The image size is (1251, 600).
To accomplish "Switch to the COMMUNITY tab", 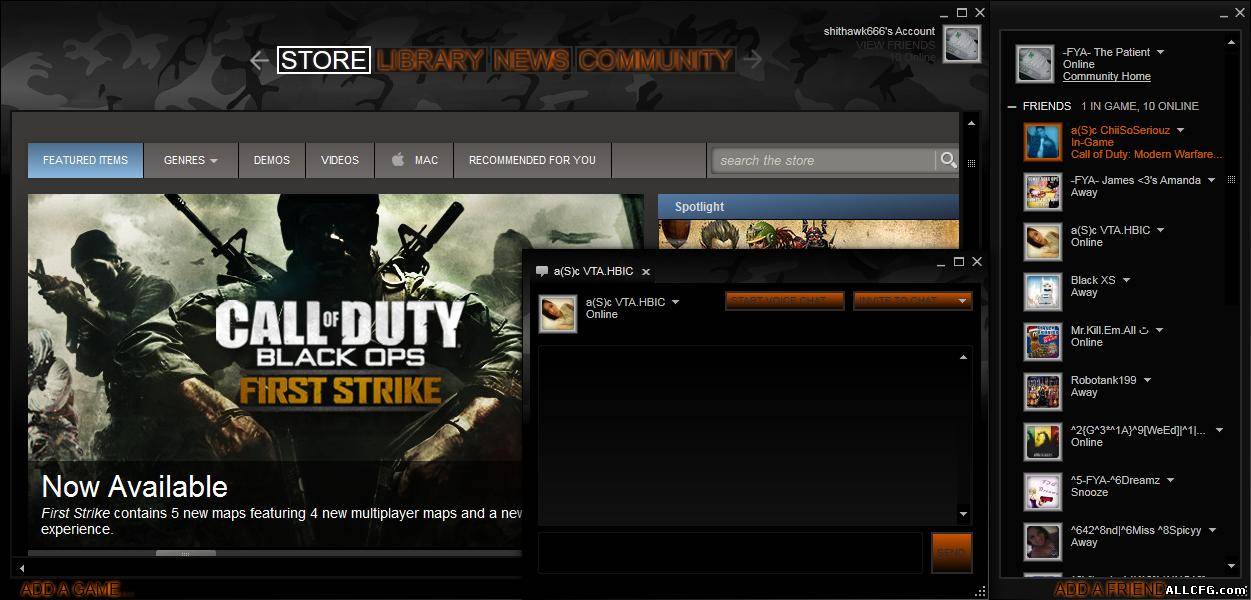I will click(656, 60).
